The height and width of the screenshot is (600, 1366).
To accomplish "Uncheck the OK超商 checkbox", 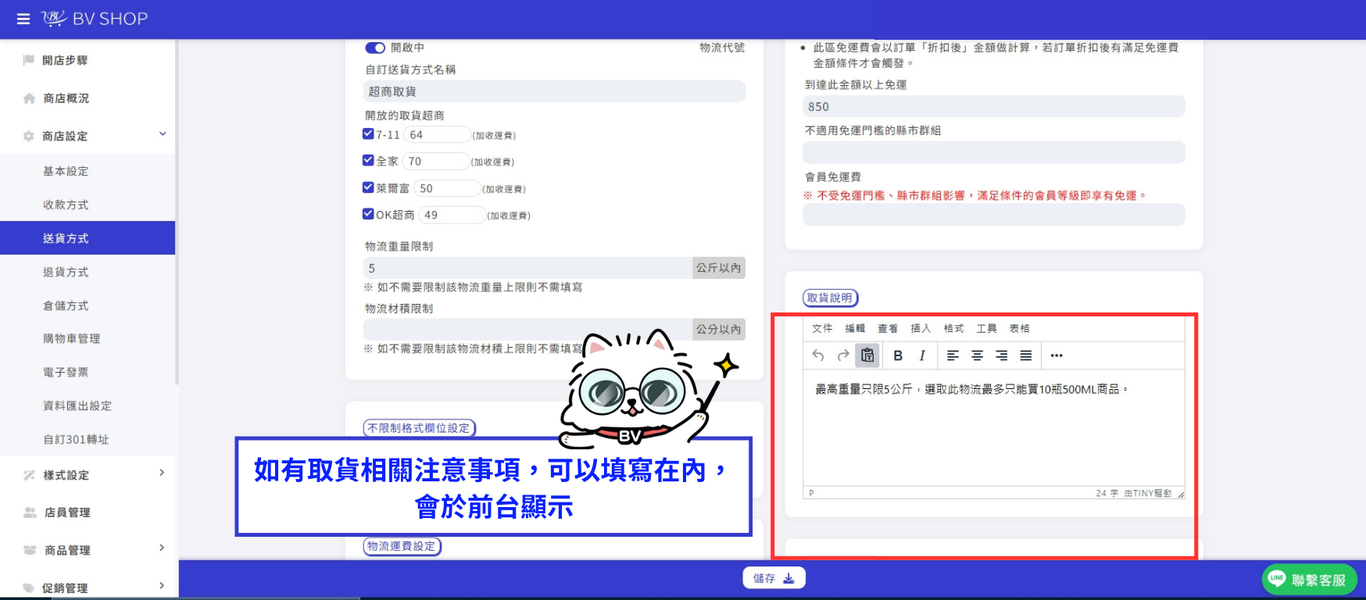I will click(368, 214).
